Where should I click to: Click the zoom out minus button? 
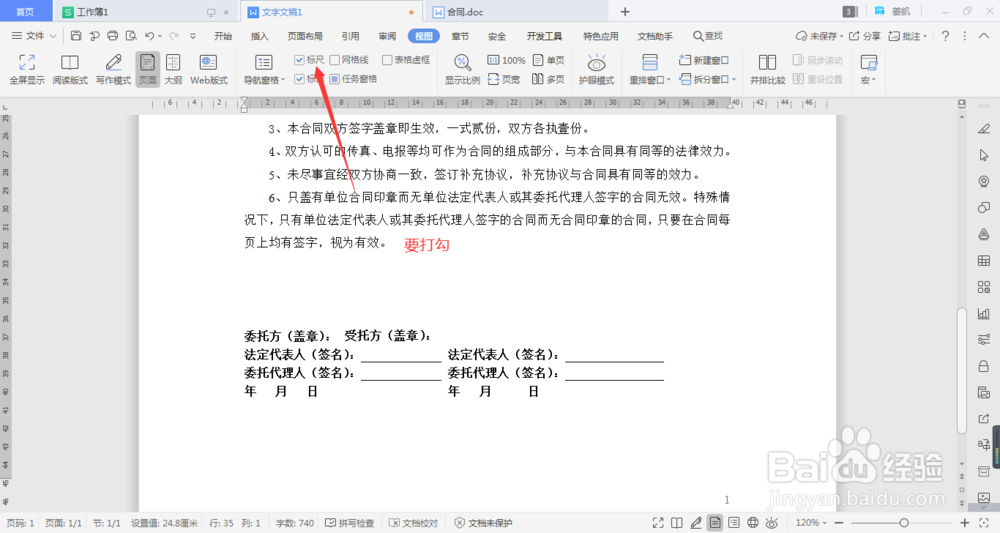pos(839,523)
